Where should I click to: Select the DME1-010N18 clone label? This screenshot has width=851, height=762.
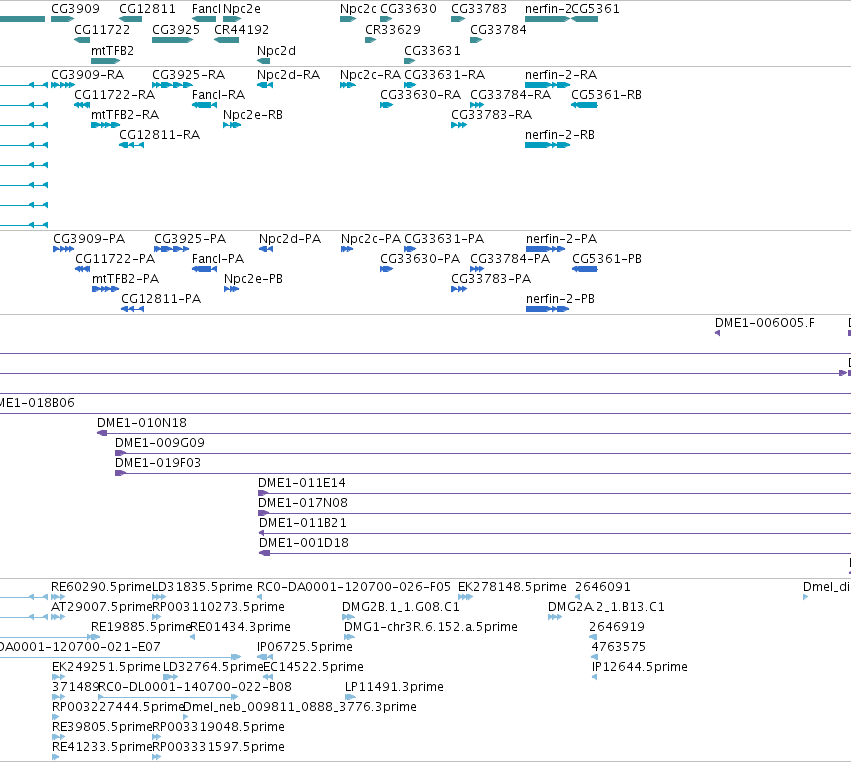click(142, 423)
